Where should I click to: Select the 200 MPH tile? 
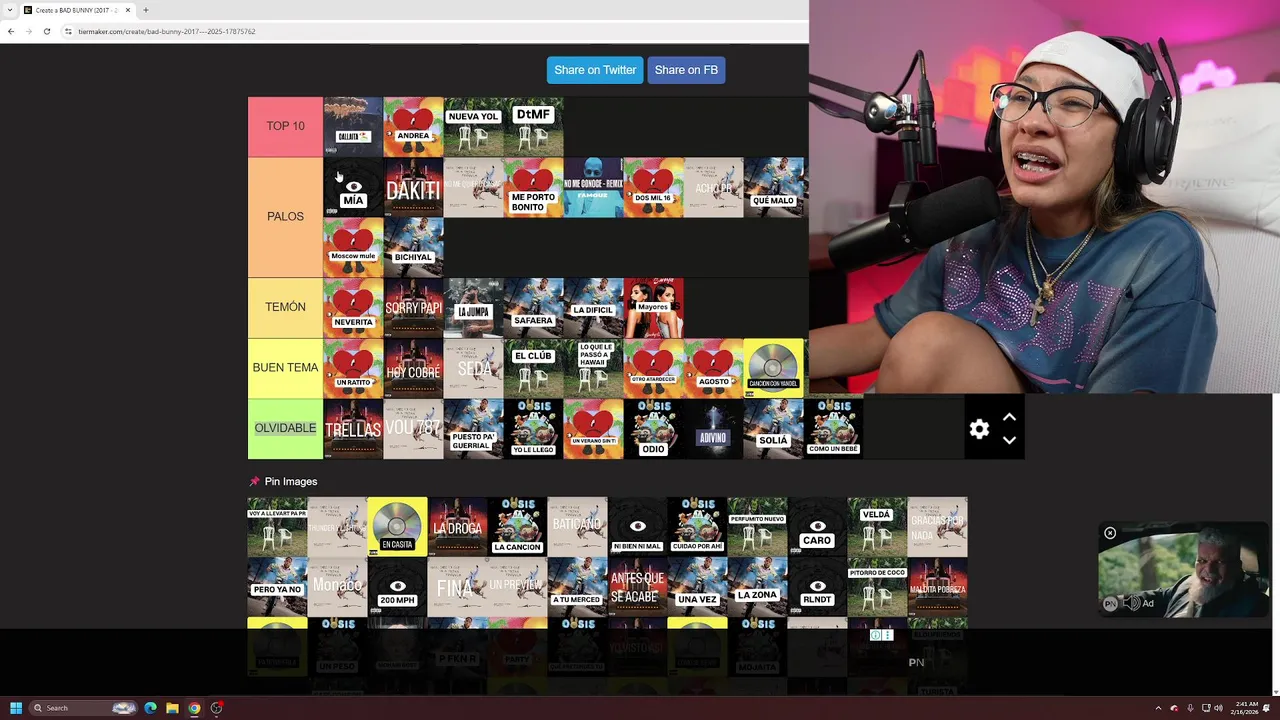tap(397, 586)
